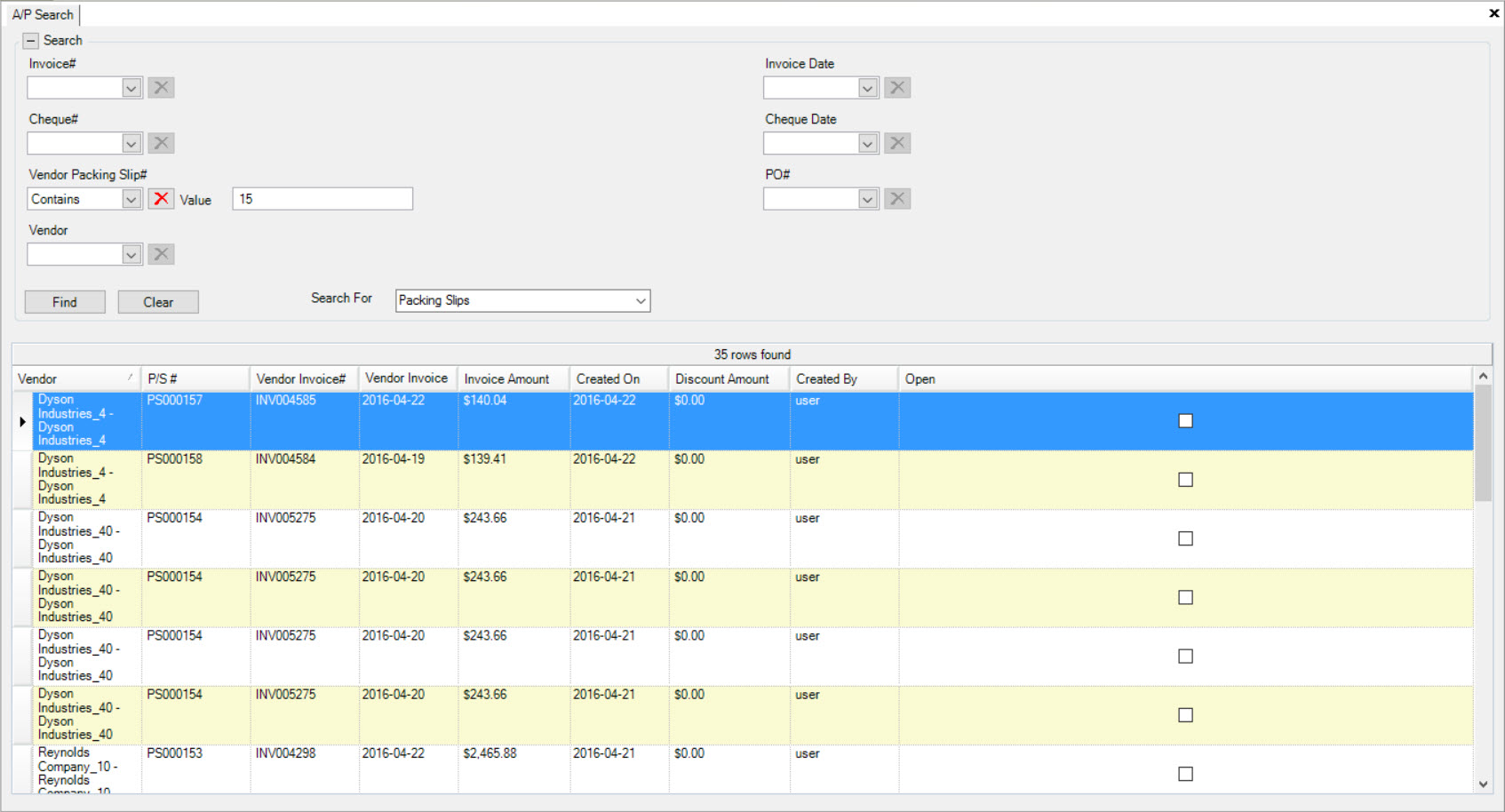Open the Cheque Date condition dropdown
The width and height of the screenshot is (1505, 812).
[868, 143]
